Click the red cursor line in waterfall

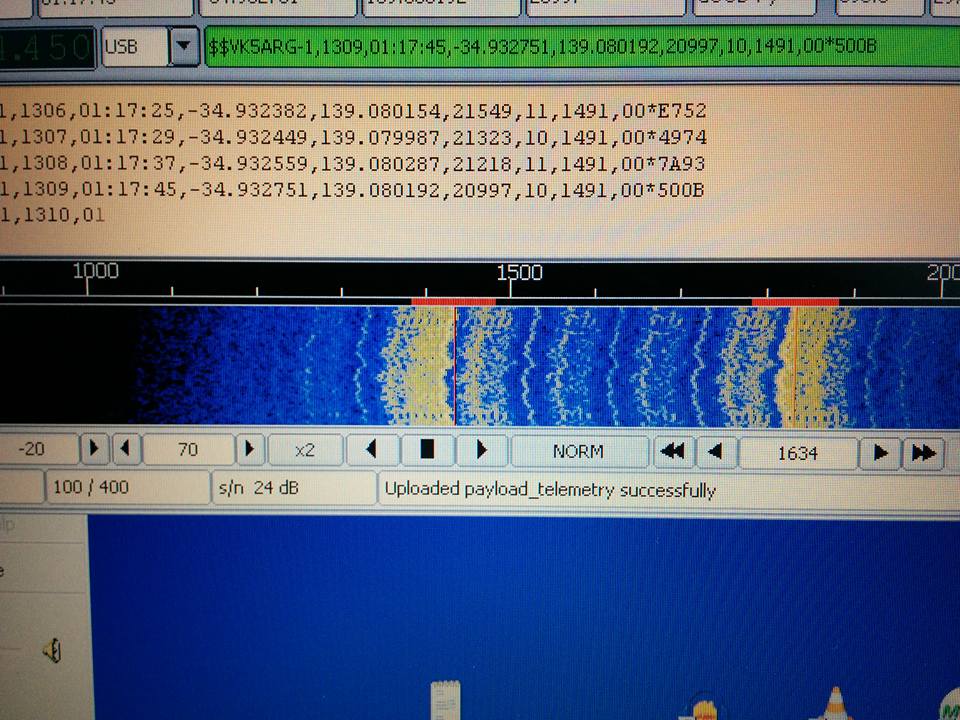pos(455,366)
